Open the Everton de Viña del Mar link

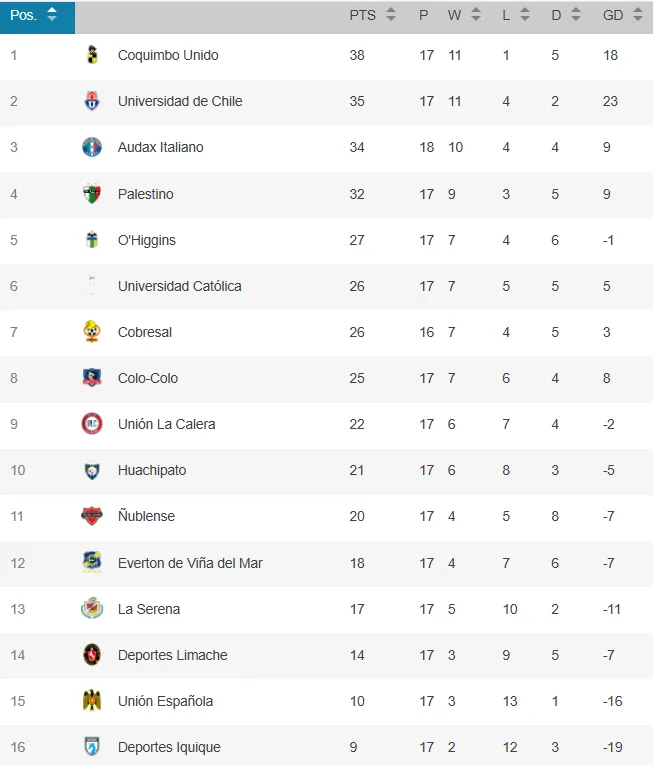[x=190, y=563]
